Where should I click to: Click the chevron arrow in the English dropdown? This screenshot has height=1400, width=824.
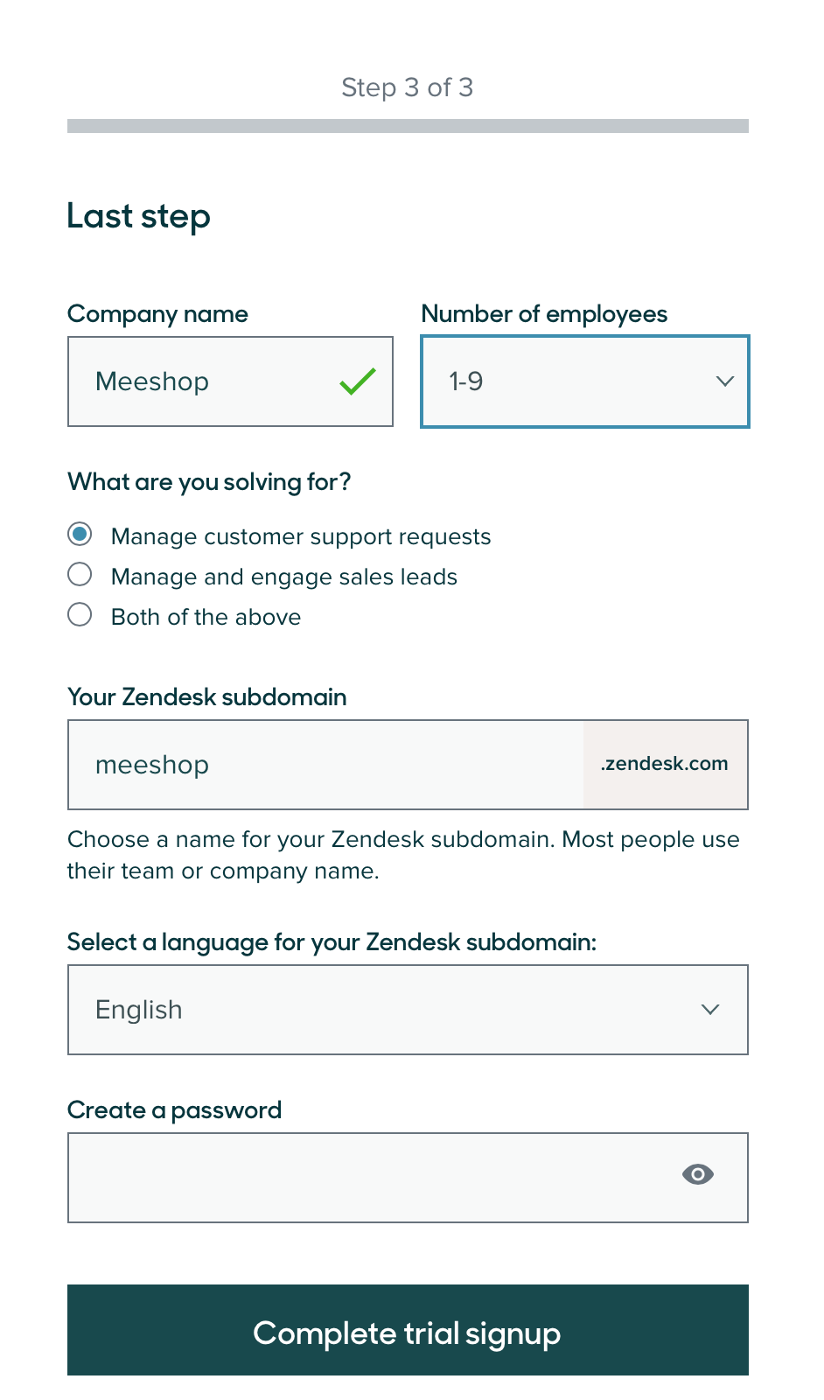[x=710, y=1009]
